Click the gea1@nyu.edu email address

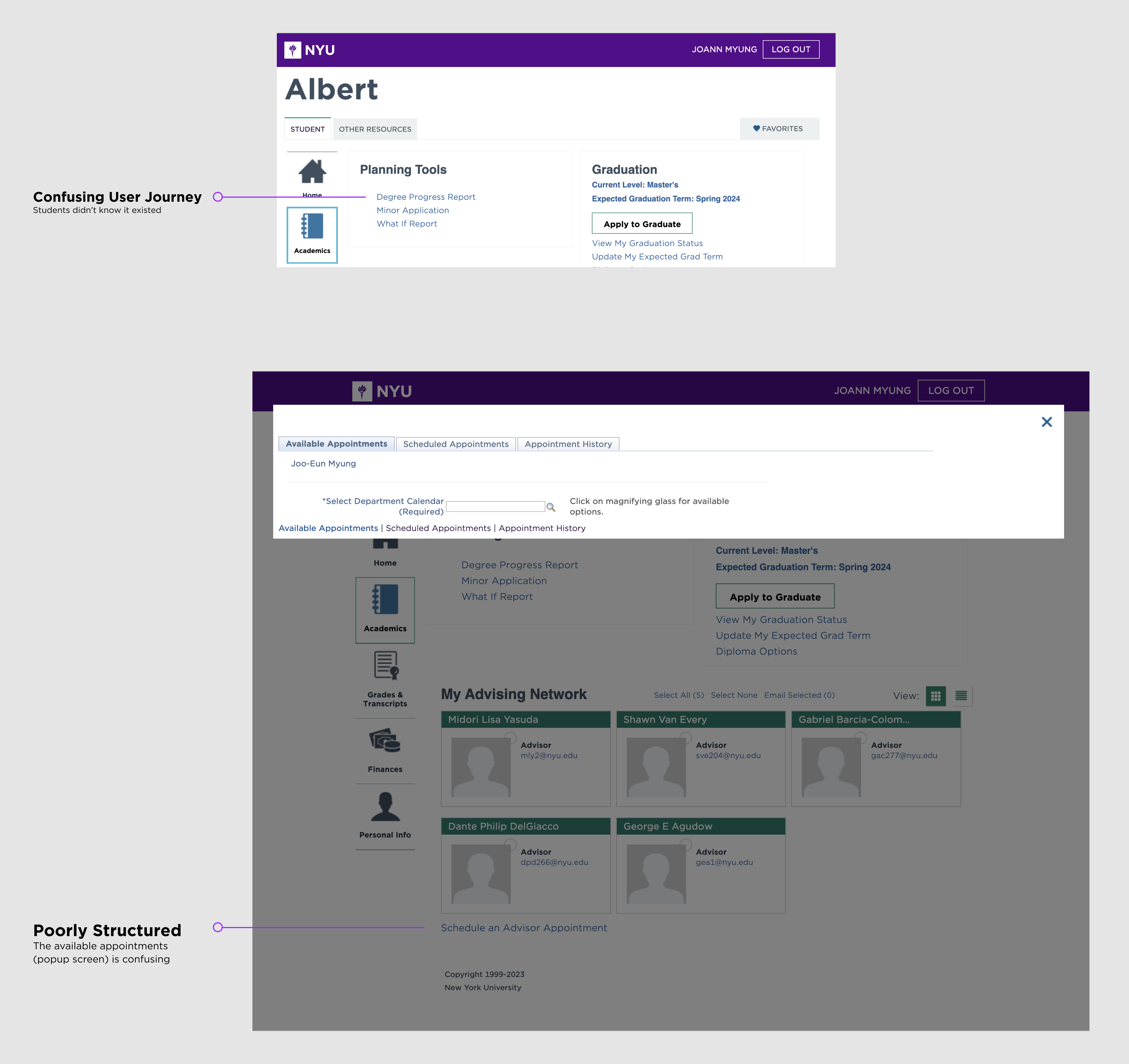point(725,862)
